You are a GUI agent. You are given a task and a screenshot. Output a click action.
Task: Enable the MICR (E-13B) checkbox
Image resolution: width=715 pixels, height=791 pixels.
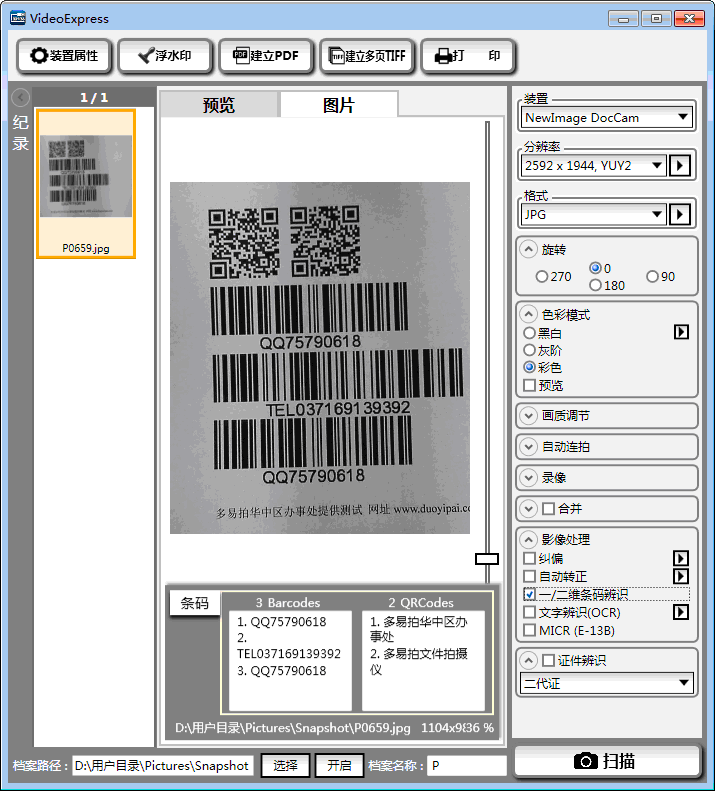(x=529, y=630)
